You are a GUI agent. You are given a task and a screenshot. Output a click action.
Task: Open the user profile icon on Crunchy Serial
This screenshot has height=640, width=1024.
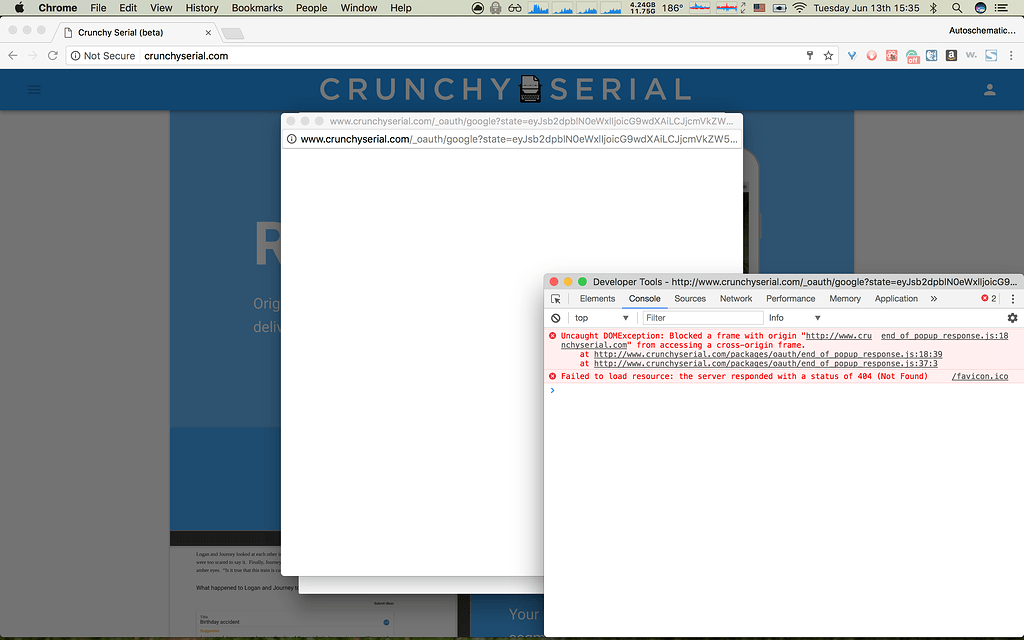pyautogui.click(x=990, y=90)
